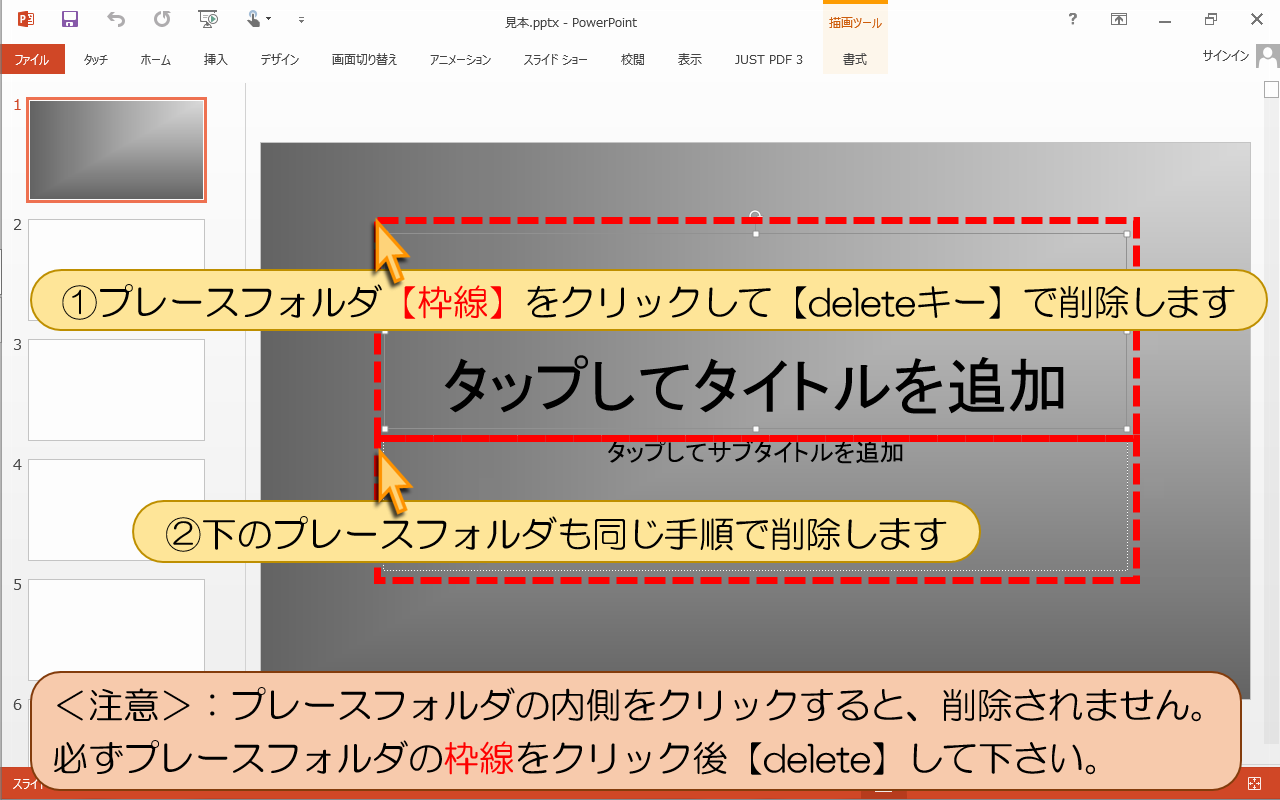Select slide 3 thumbnail

point(116,390)
